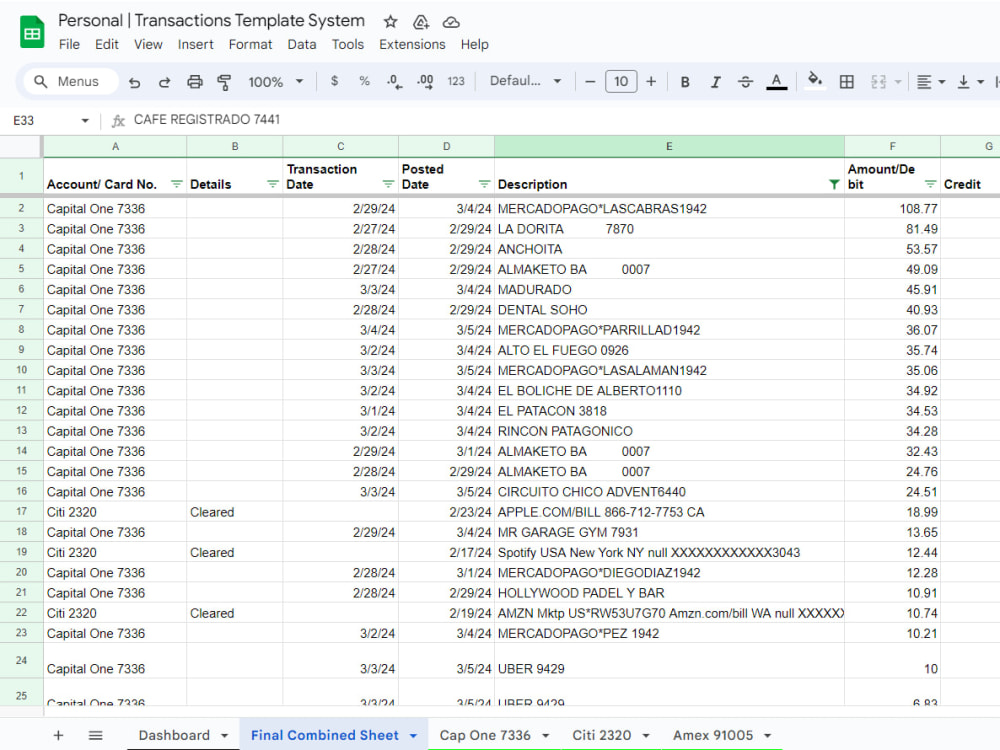Switch to the Cap One 7336 tab
The image size is (1000, 750).
[485, 735]
